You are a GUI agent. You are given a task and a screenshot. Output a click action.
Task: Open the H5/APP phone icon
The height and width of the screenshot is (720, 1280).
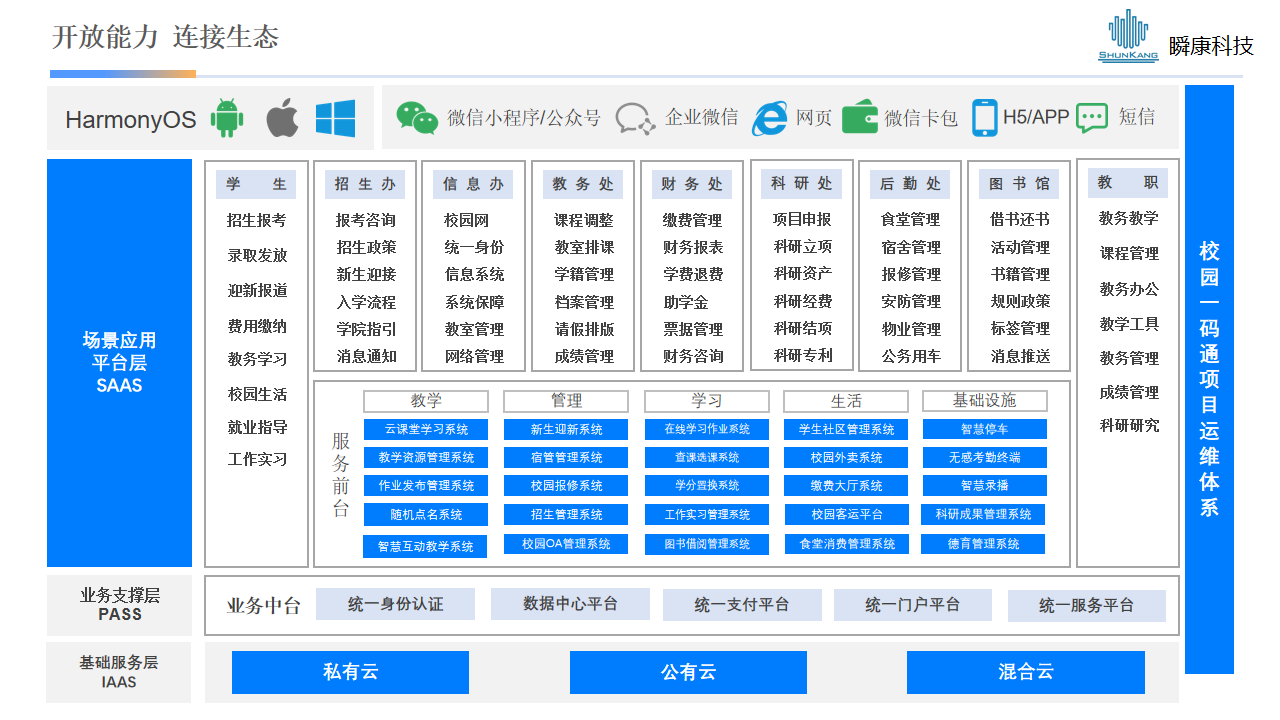pyautogui.click(x=986, y=116)
